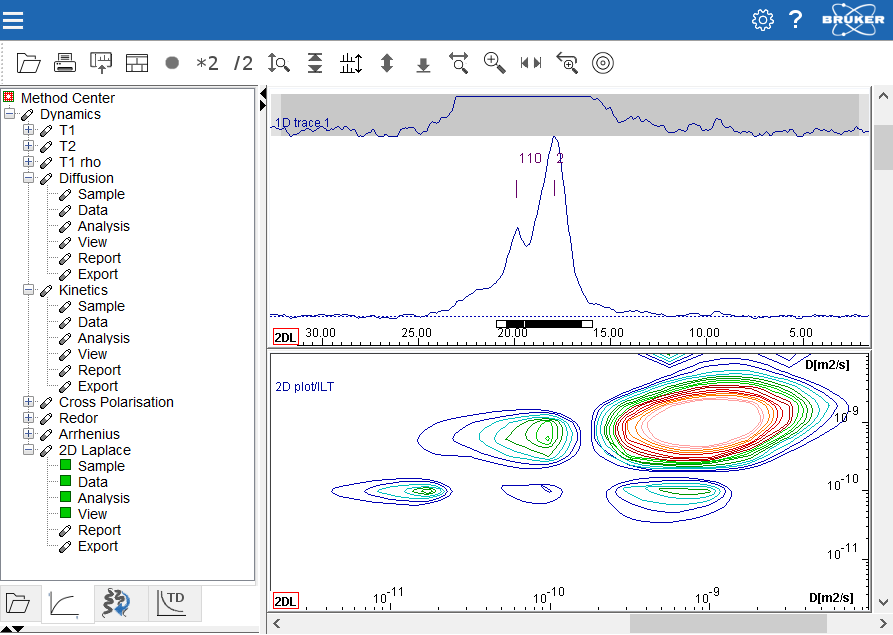Switch to the protein structure tab
The width and height of the screenshot is (893, 635).
point(119,602)
